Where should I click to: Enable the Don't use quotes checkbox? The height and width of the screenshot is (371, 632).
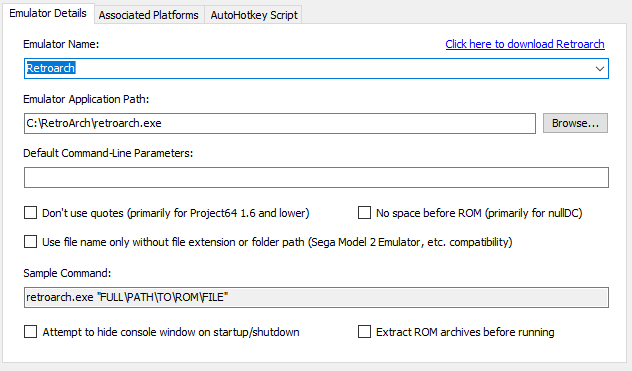(x=31, y=213)
